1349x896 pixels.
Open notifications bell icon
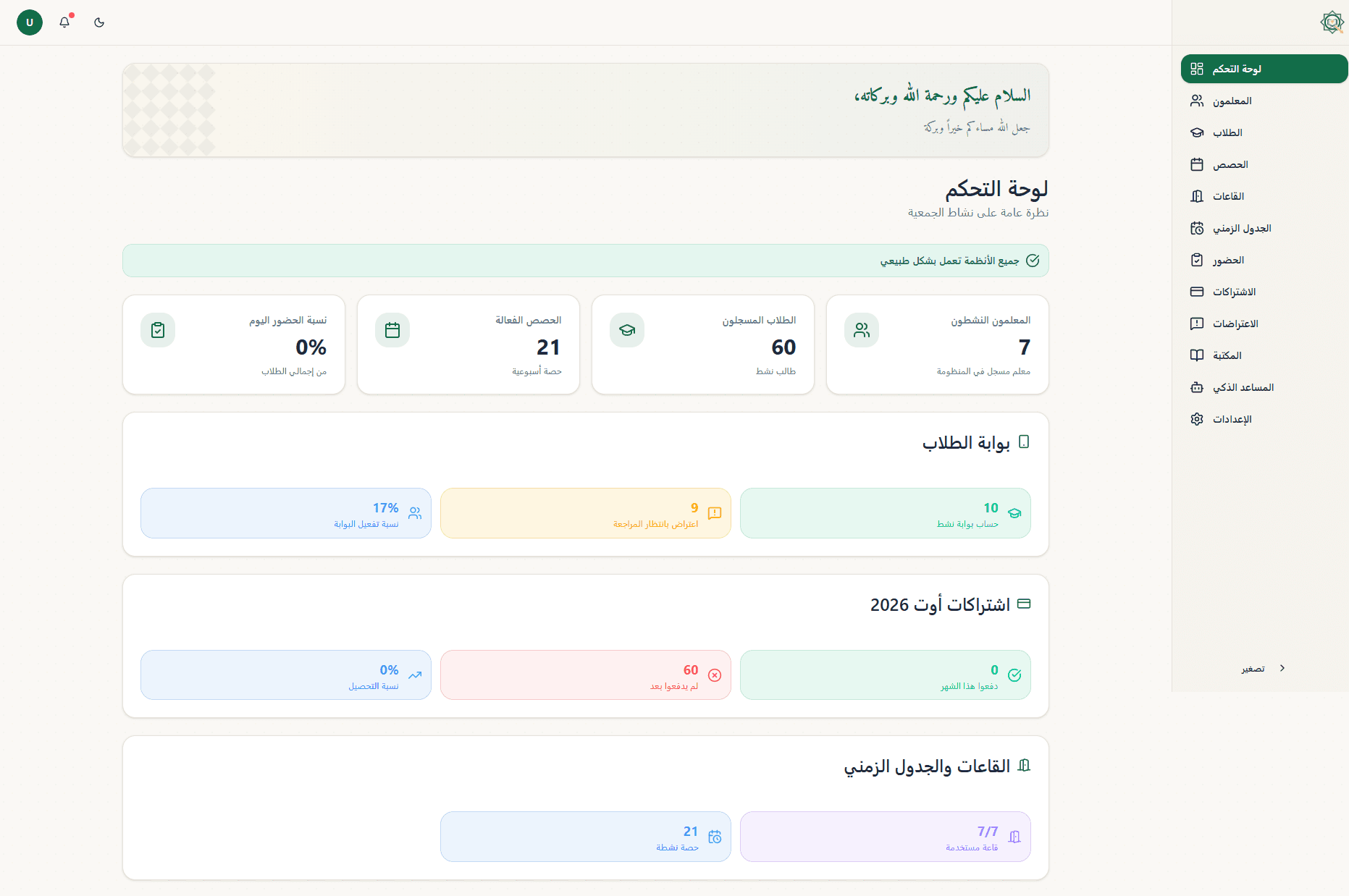tap(64, 22)
